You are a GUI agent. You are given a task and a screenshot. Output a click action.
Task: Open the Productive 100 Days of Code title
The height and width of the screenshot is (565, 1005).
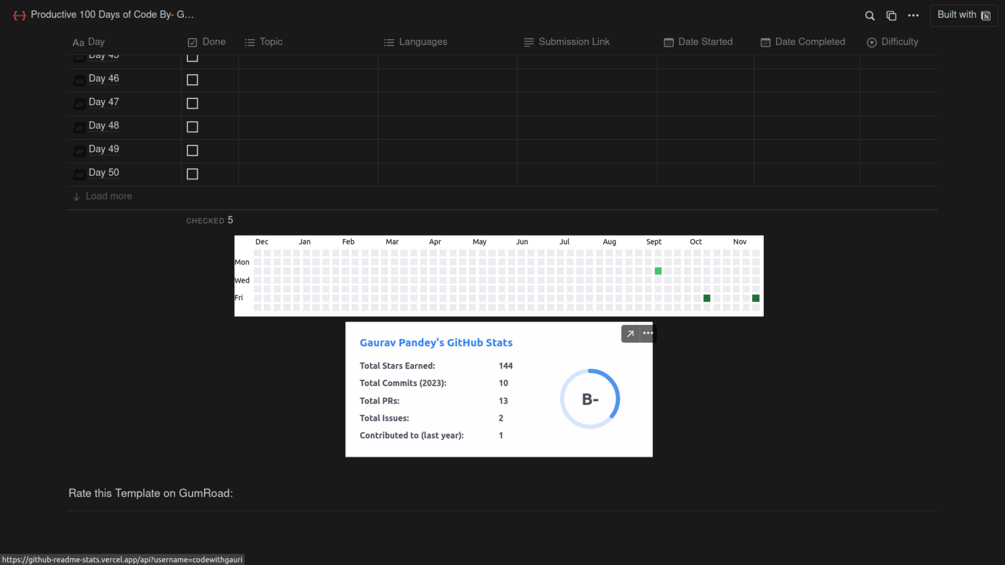point(112,15)
